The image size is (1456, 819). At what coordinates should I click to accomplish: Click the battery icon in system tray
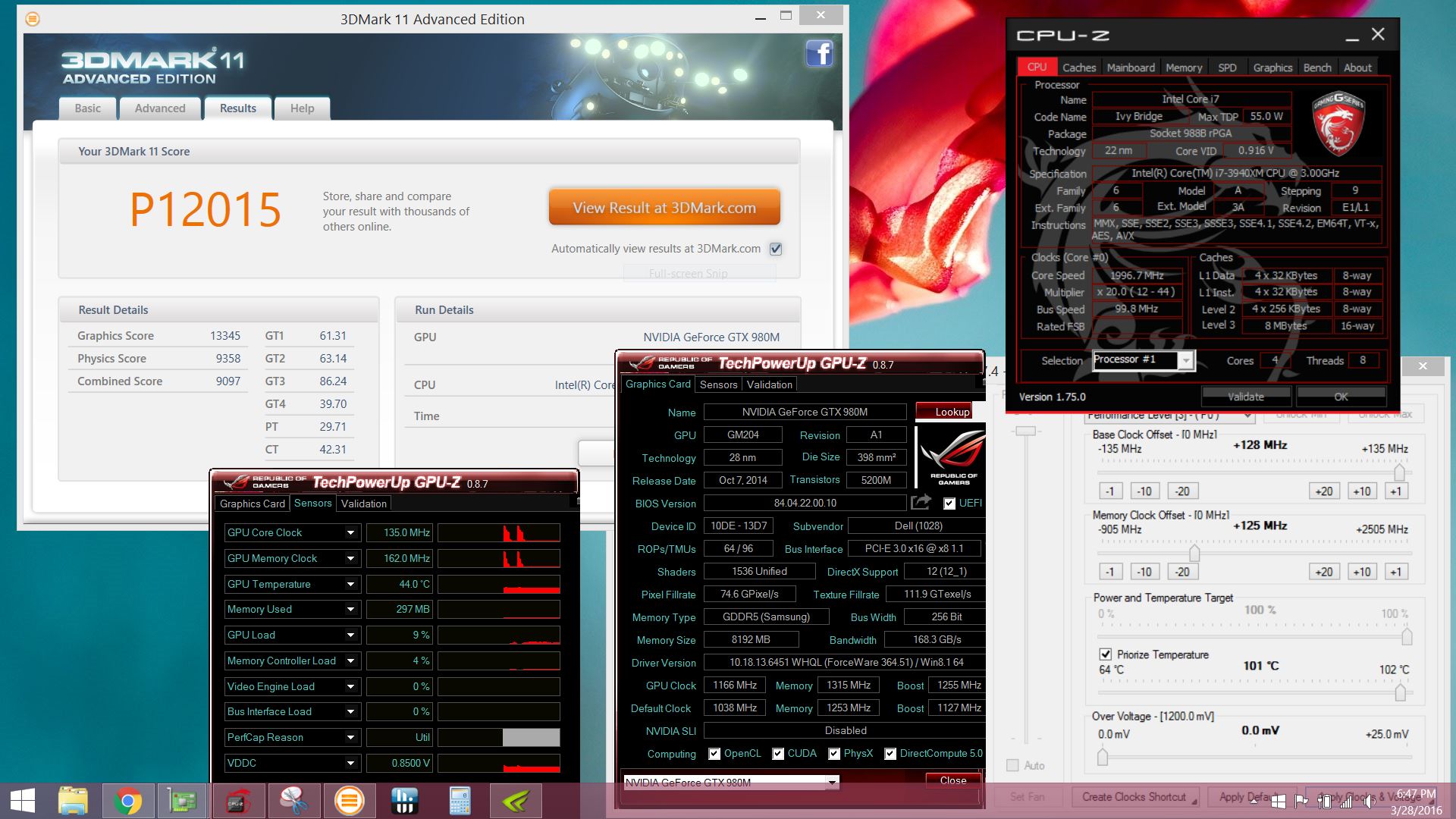(1325, 802)
